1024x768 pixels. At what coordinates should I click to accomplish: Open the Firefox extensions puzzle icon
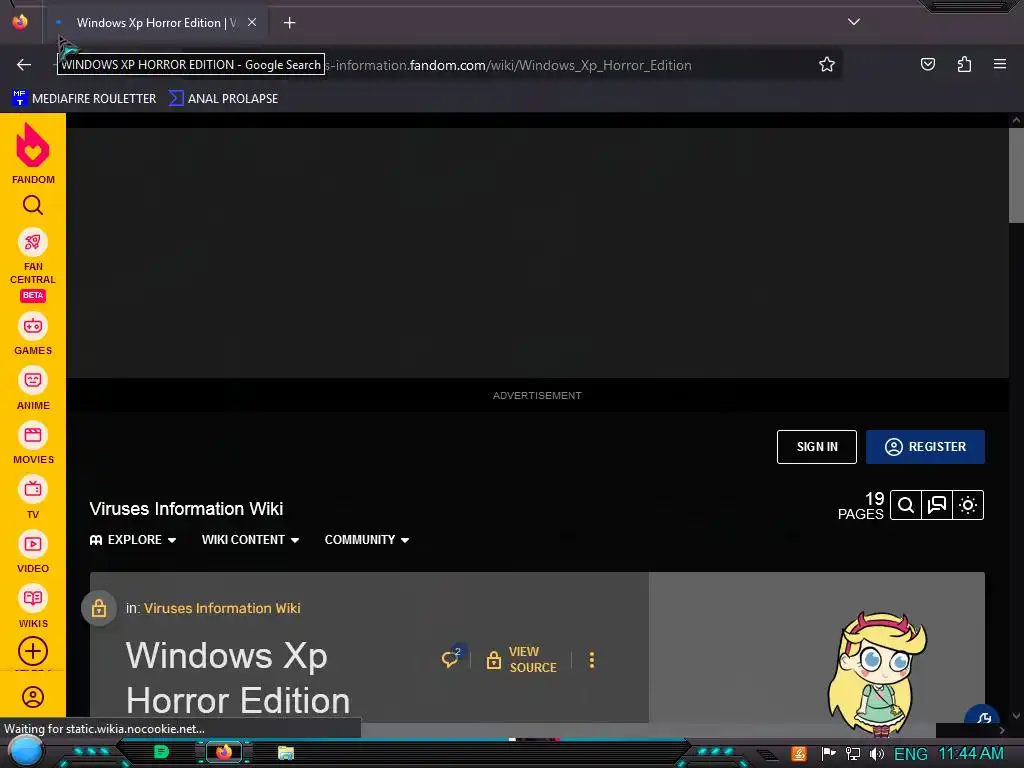[x=964, y=64]
